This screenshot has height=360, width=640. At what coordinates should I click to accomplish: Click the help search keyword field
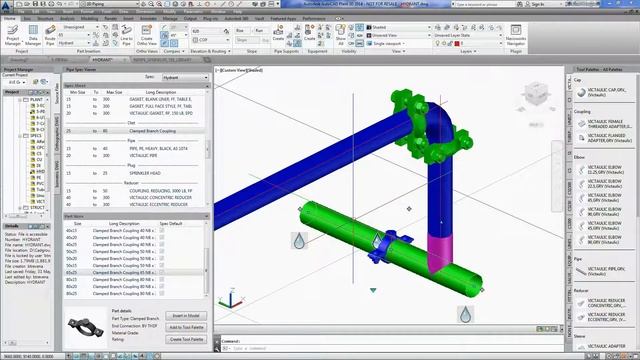coord(483,4)
